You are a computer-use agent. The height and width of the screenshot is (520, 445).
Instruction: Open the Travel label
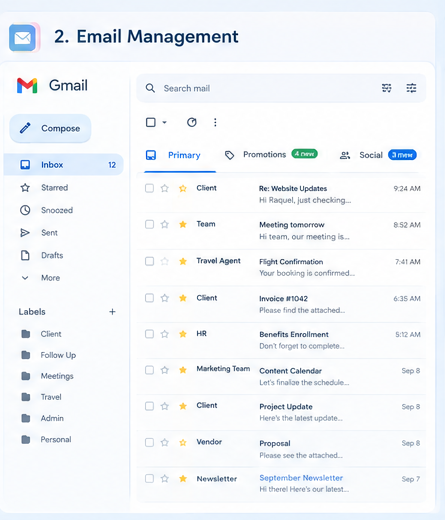coord(51,397)
